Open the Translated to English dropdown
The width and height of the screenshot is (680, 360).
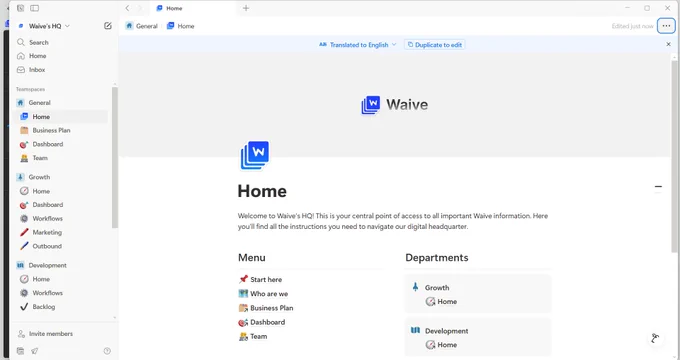tap(358, 45)
